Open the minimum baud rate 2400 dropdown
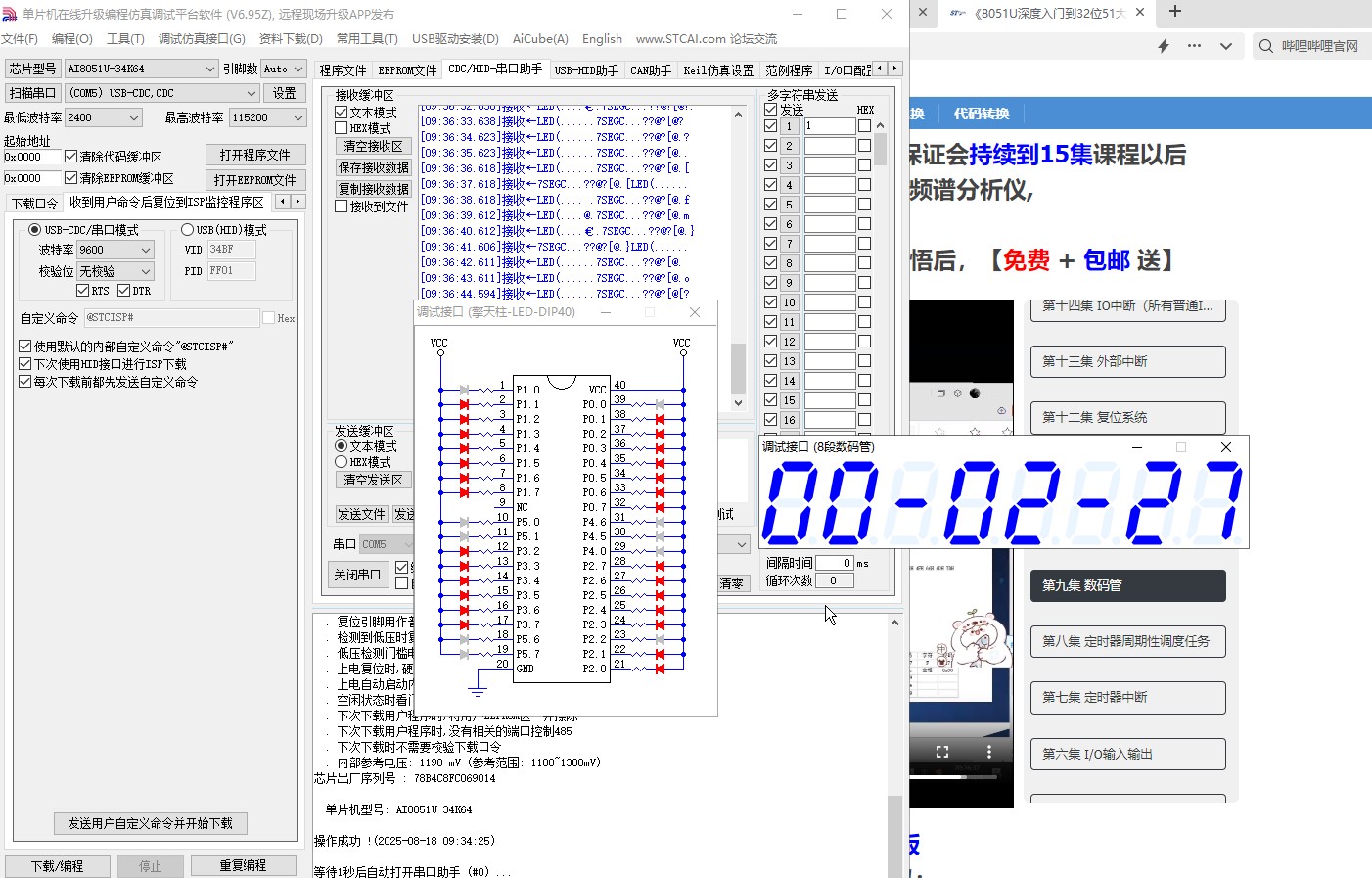This screenshot has height=878, width=1372. coord(104,117)
